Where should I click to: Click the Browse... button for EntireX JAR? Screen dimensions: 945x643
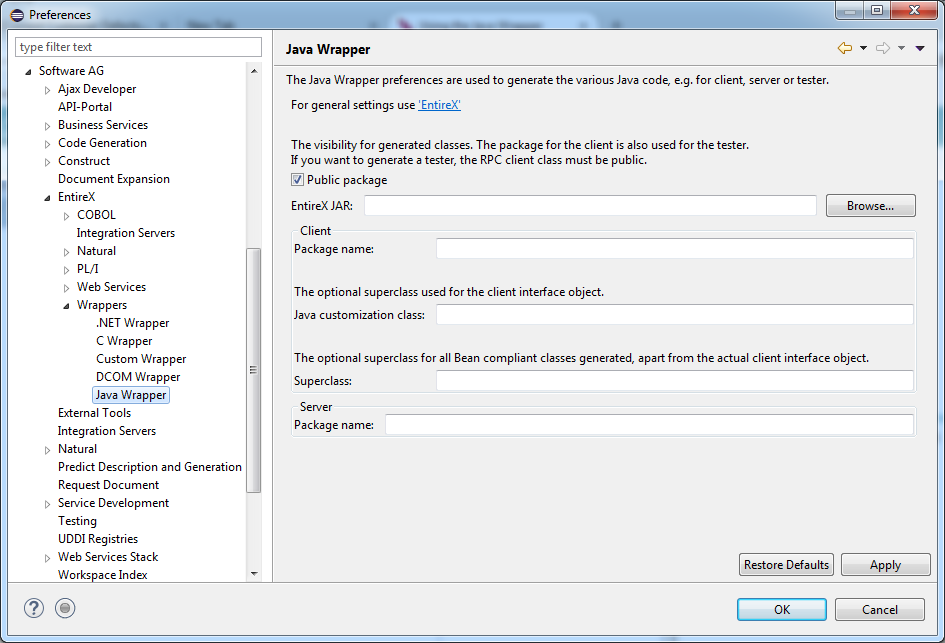(870, 205)
